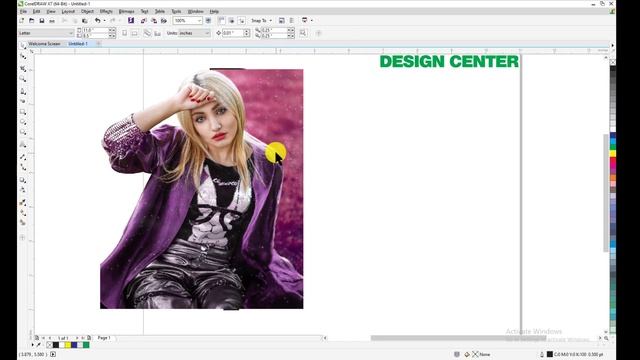Open the Units inches dropdown
Viewport: 640px width, 360px height.
(207, 33)
